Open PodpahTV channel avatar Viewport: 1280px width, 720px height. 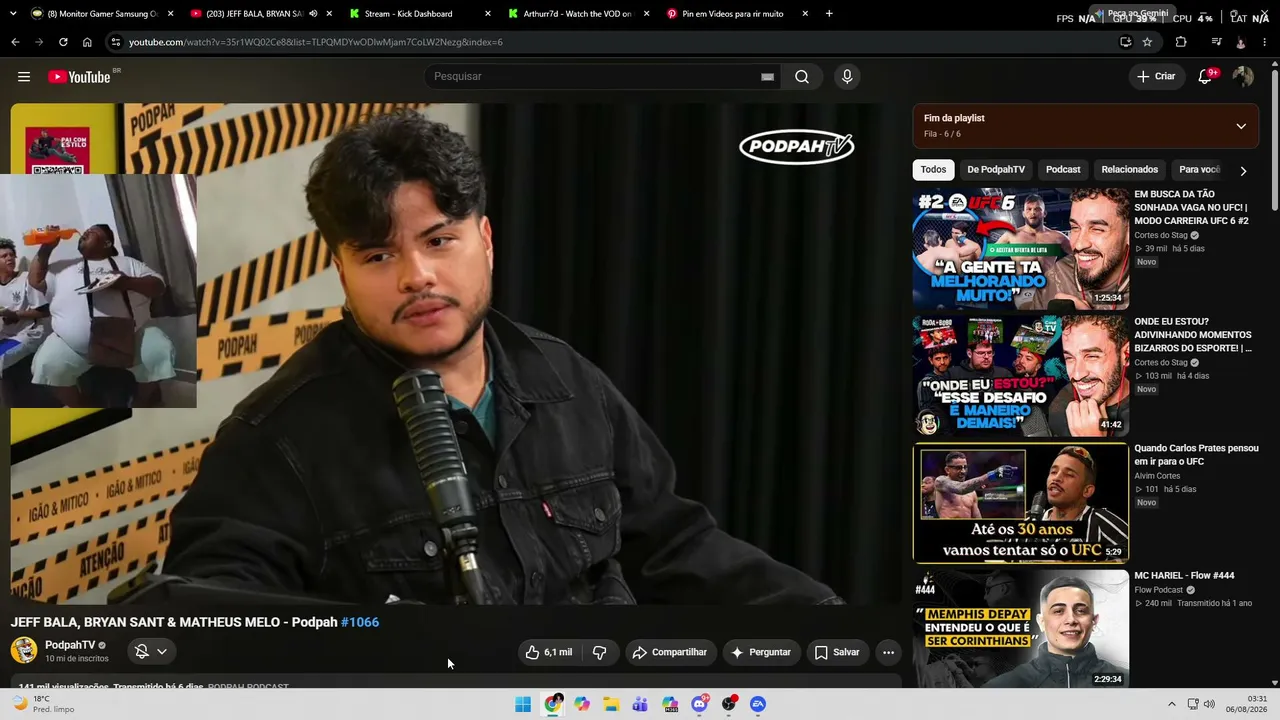[24, 650]
